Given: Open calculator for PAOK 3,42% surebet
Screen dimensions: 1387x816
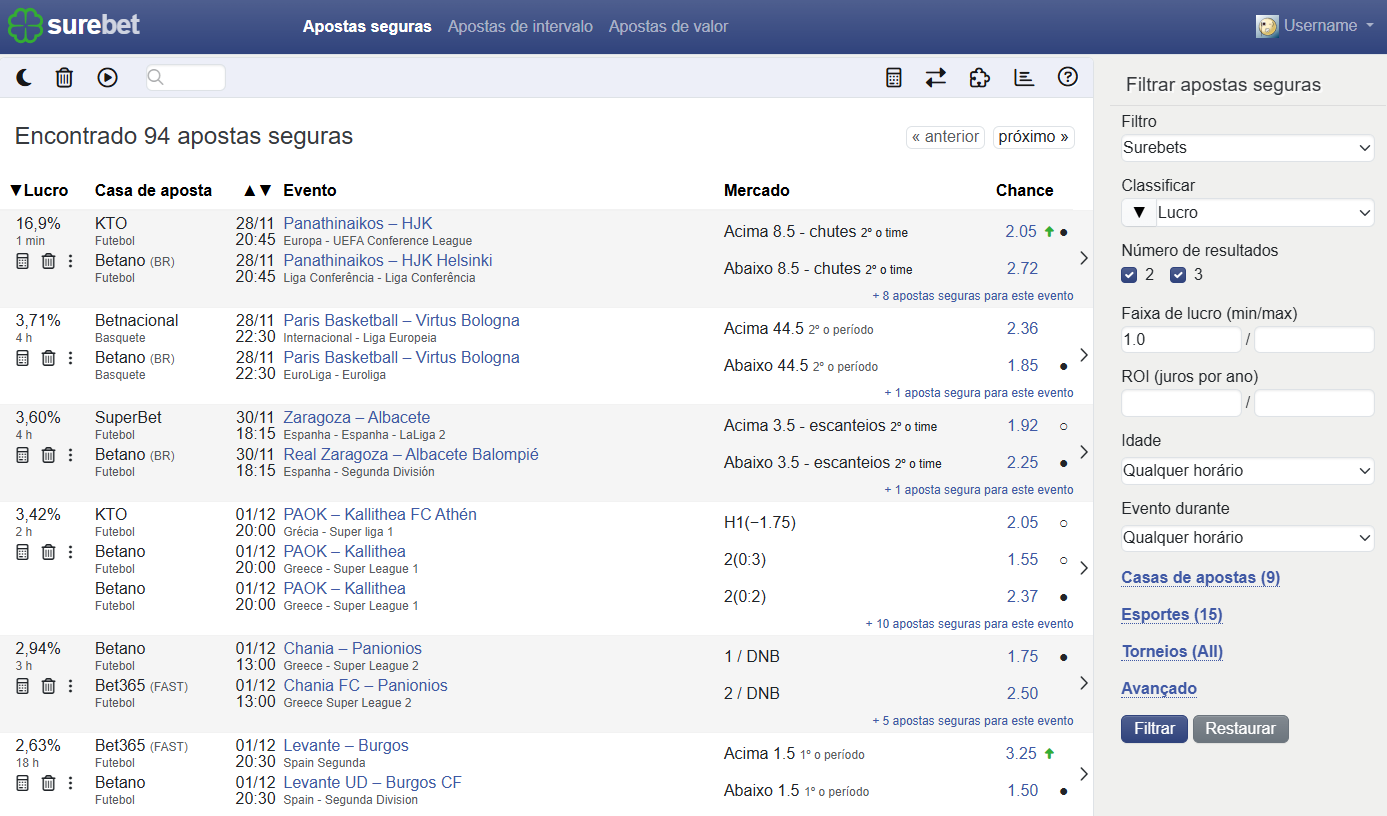Looking at the screenshot, I should (23, 552).
